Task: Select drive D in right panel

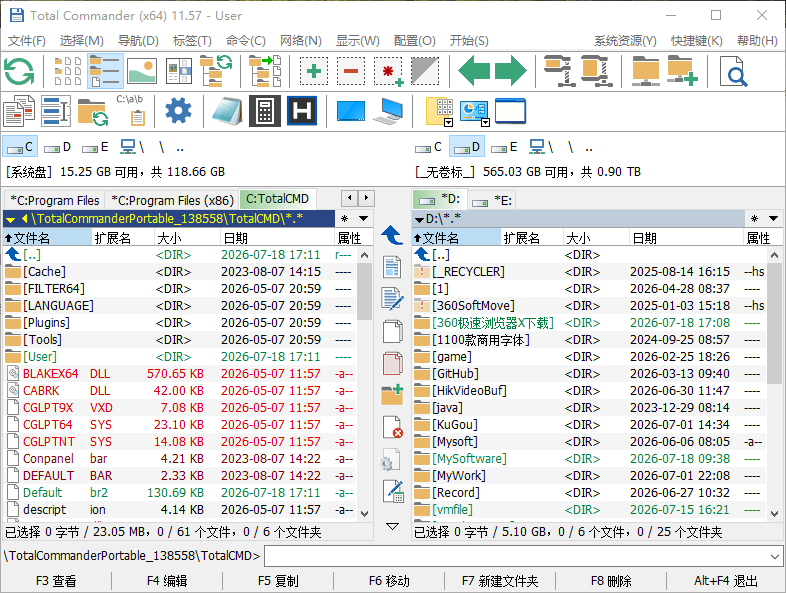Action: coord(467,147)
